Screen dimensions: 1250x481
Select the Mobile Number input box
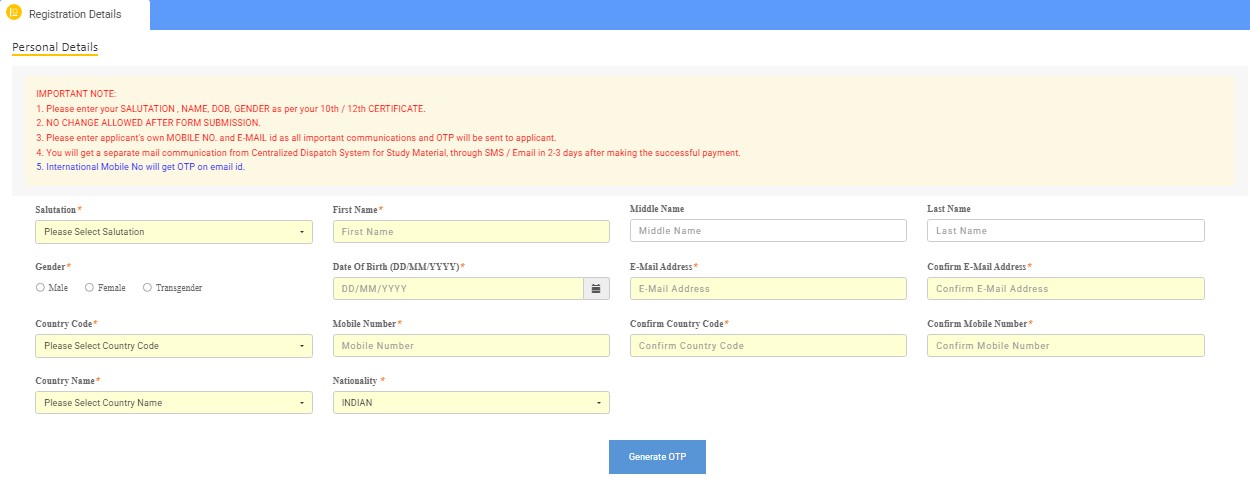click(x=470, y=346)
